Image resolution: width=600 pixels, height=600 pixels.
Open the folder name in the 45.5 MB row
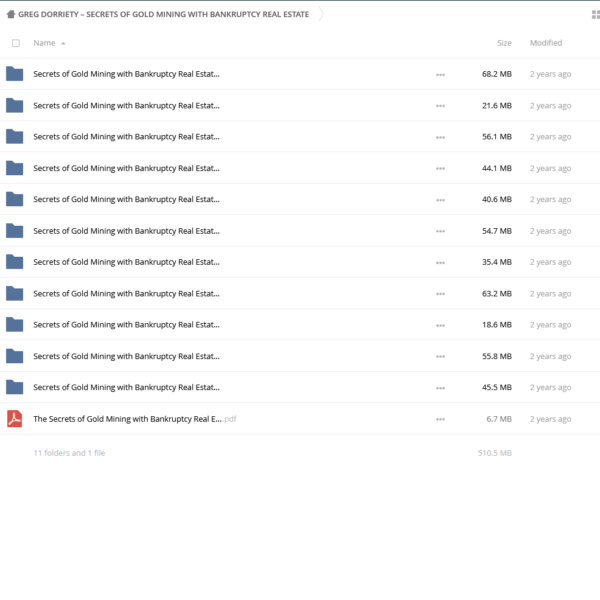coord(126,387)
